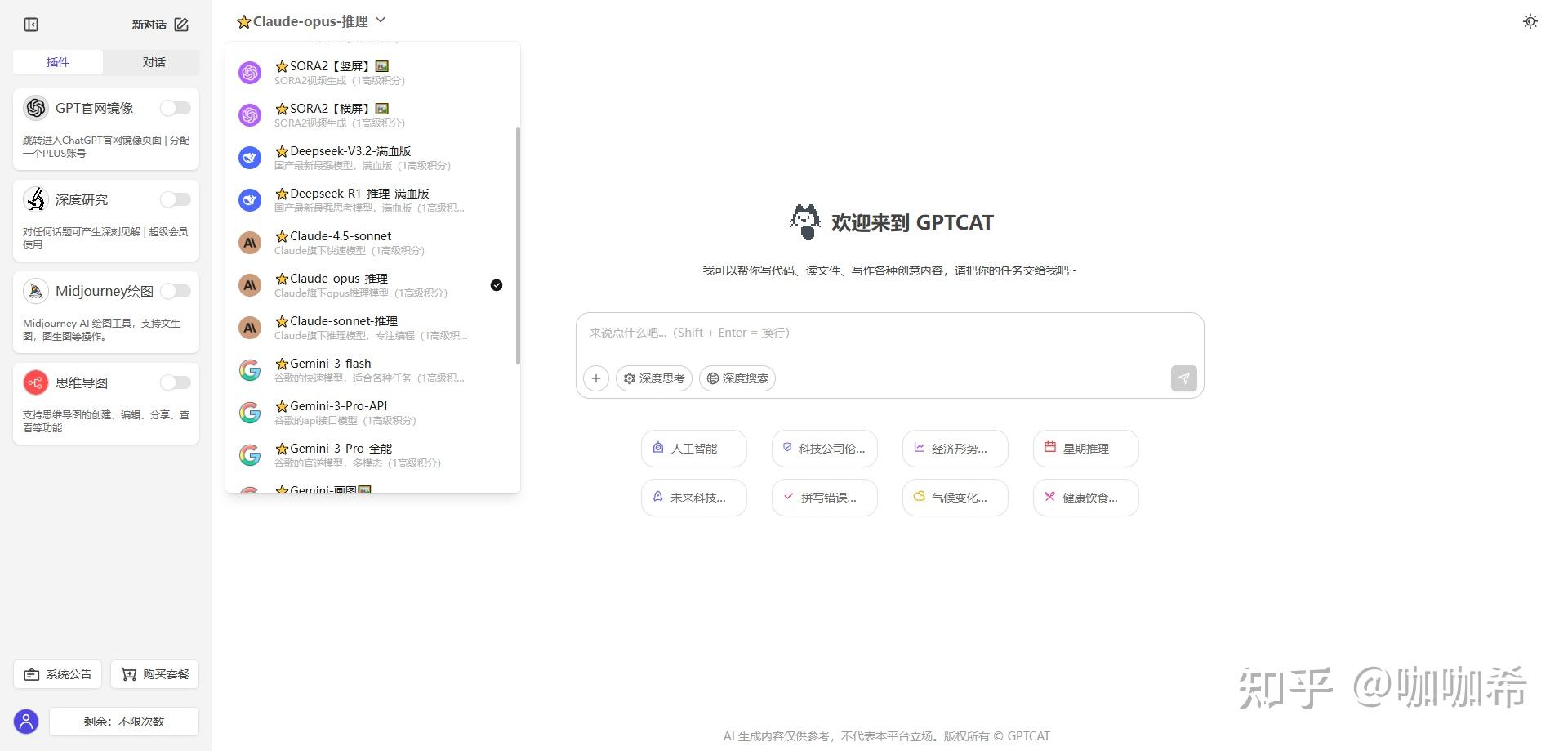Click the Midjourney绘图 sailboat icon
The width and height of the screenshot is (1568, 751).
click(x=36, y=291)
